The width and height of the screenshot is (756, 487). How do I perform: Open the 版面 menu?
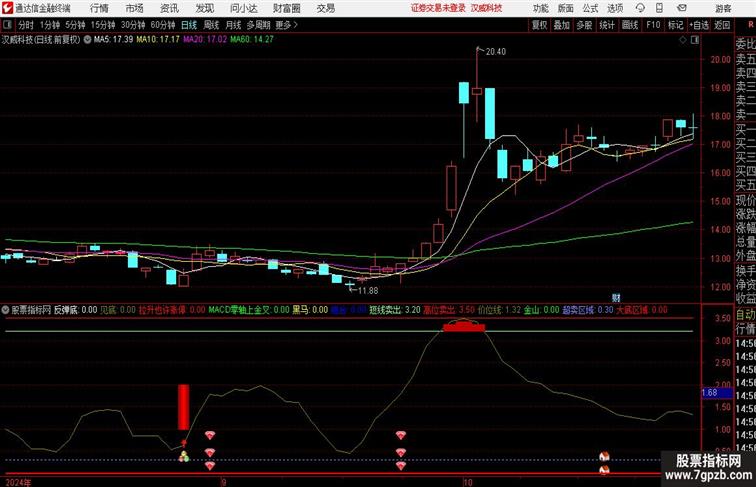(566, 8)
